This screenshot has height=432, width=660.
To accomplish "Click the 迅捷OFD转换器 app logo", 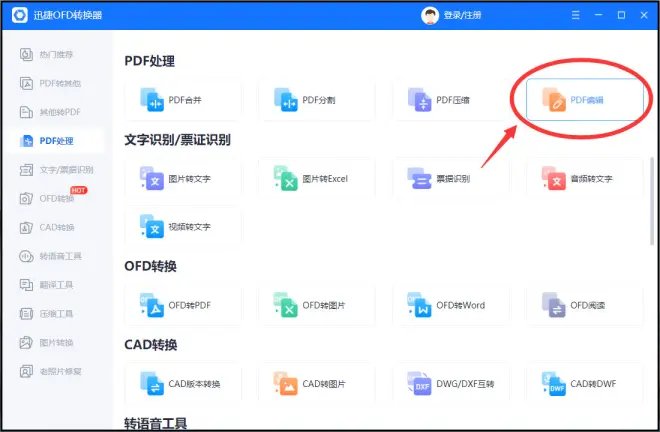I will (20, 15).
